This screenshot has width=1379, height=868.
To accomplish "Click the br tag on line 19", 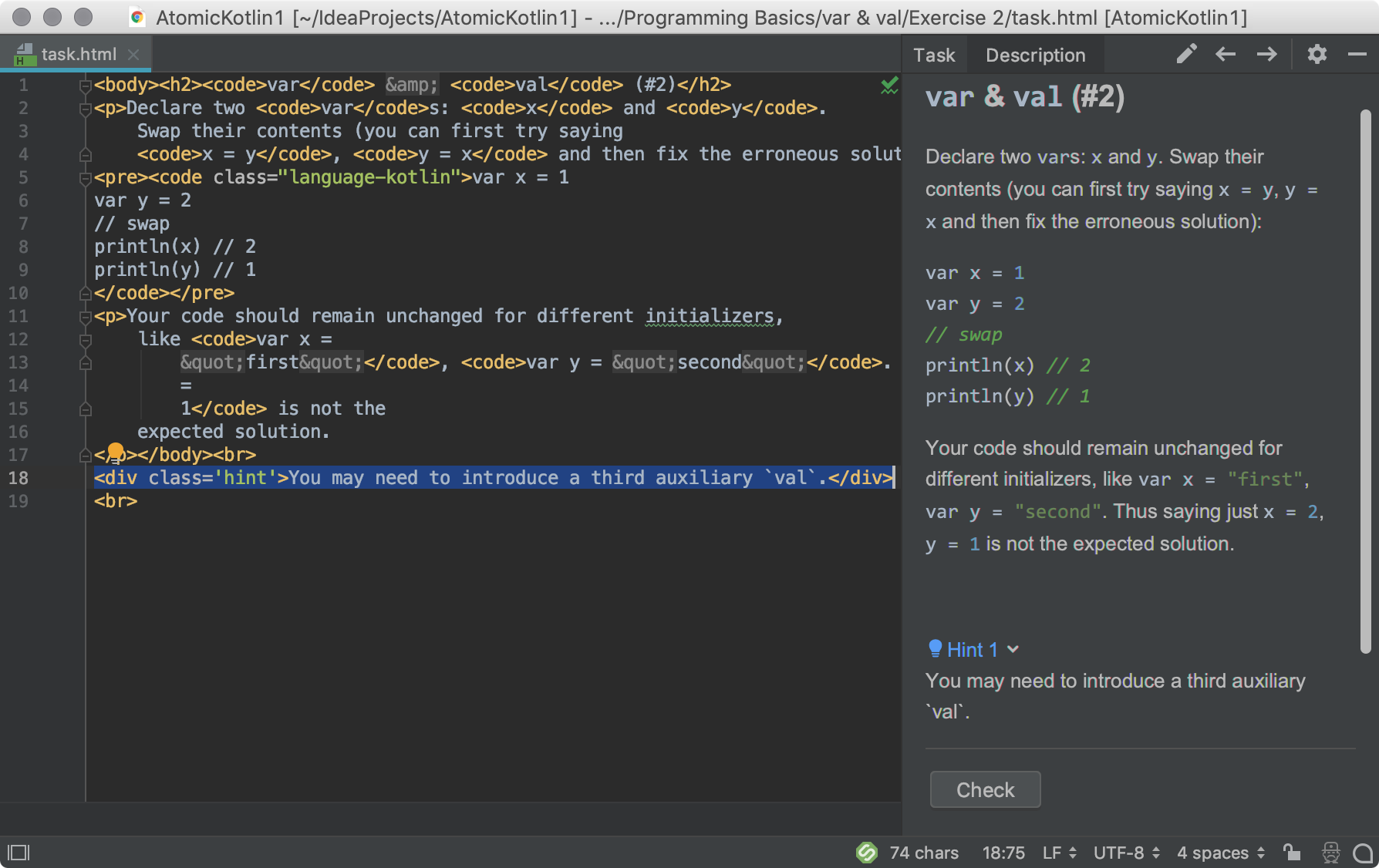I will (116, 501).
